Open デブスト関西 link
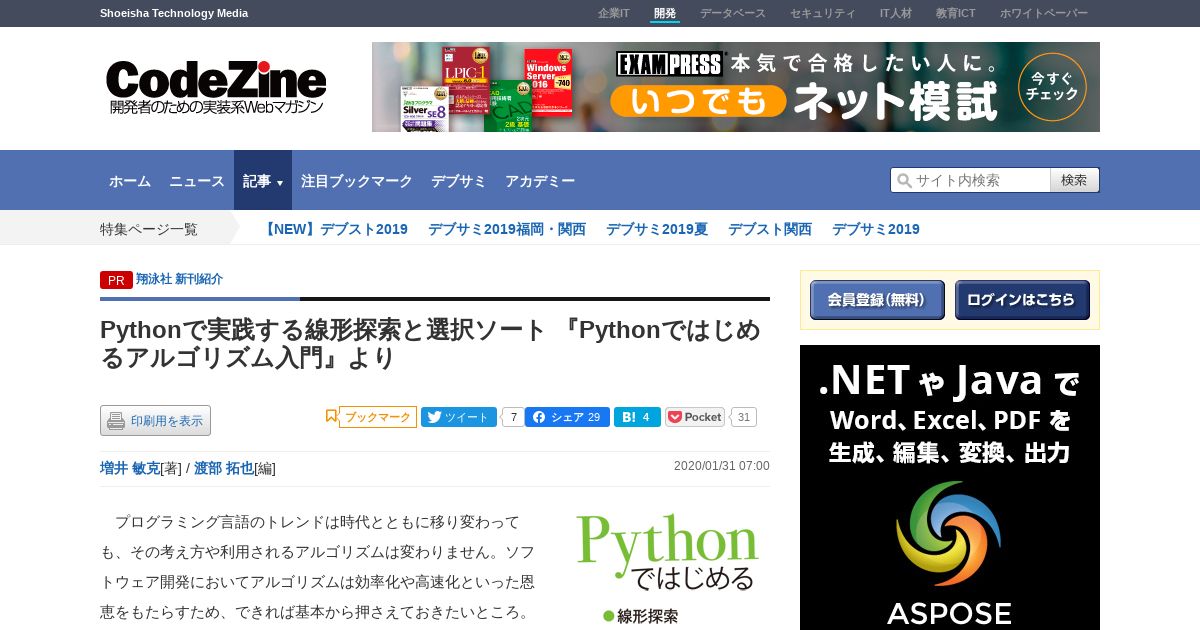The width and height of the screenshot is (1200, 630). (x=770, y=229)
